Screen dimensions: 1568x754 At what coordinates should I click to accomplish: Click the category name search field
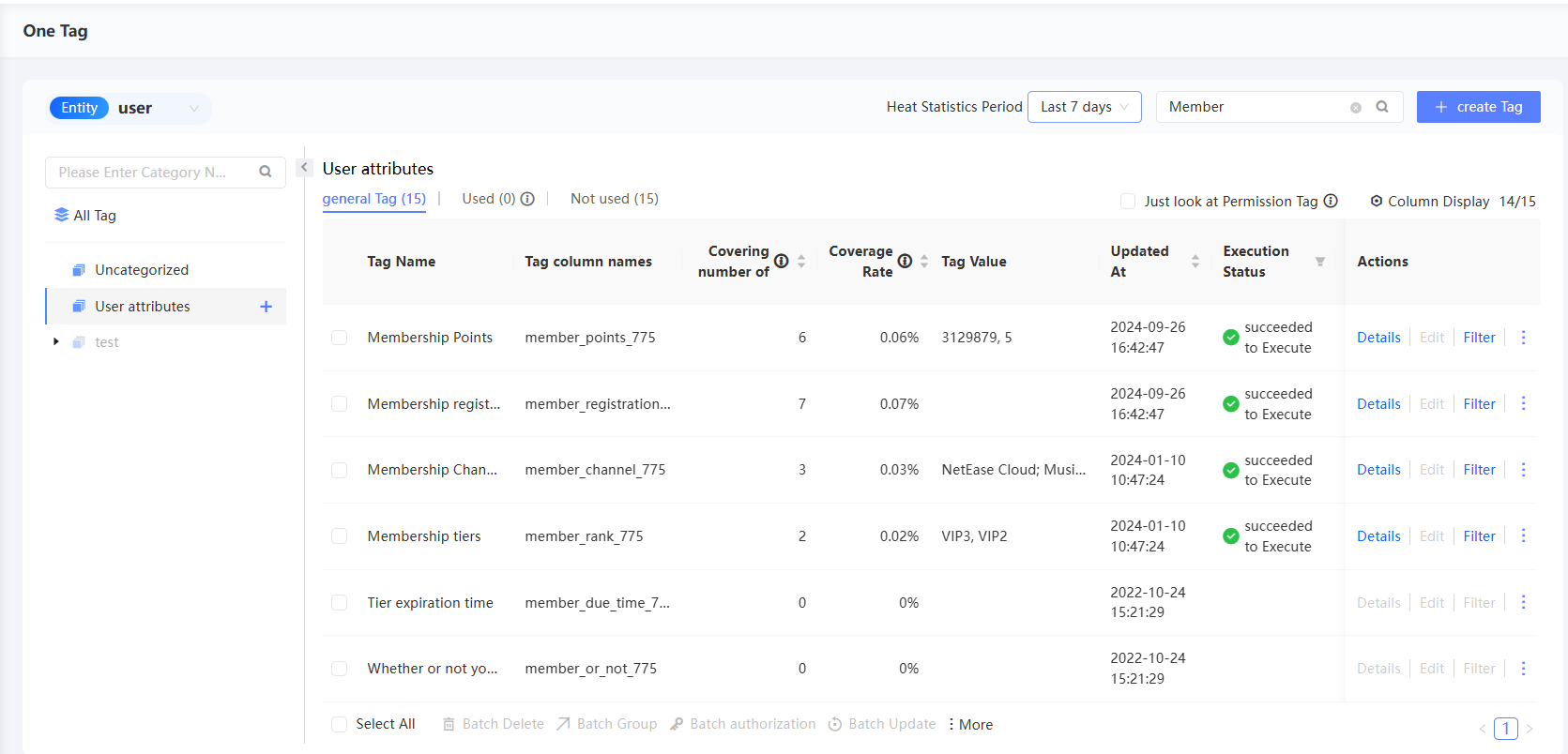[150, 173]
